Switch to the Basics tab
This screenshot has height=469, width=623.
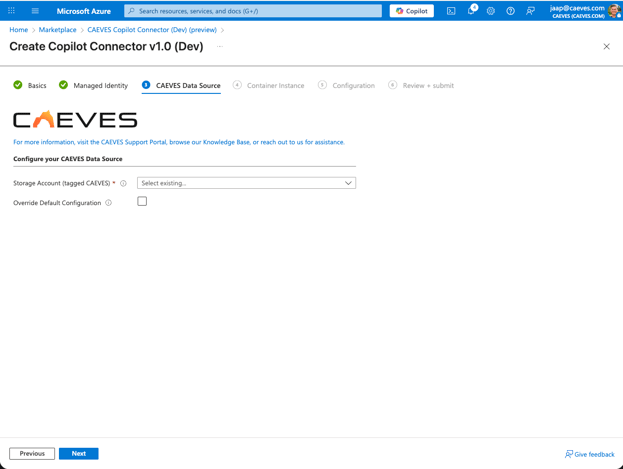point(30,86)
